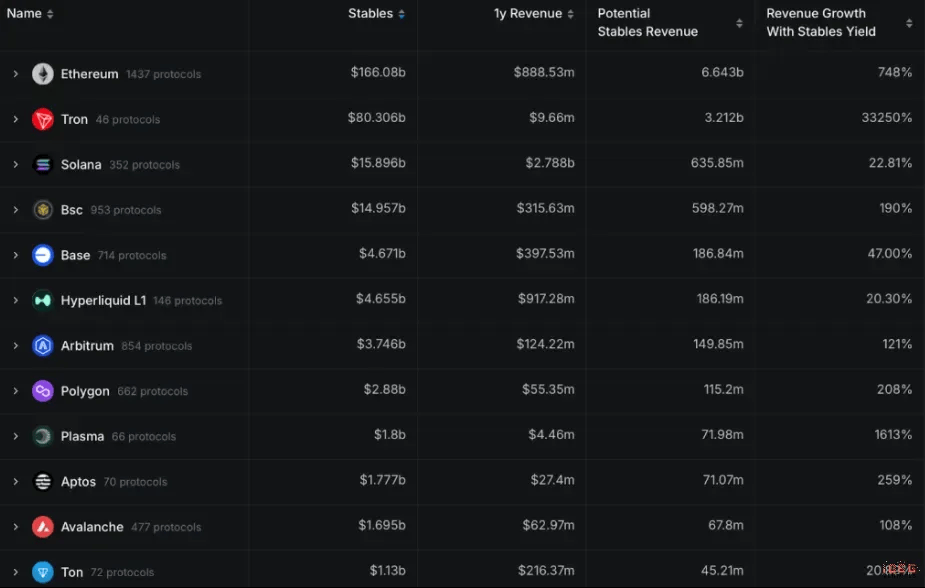Expand the Aptos row chevron
This screenshot has width=925, height=588.
(15, 482)
